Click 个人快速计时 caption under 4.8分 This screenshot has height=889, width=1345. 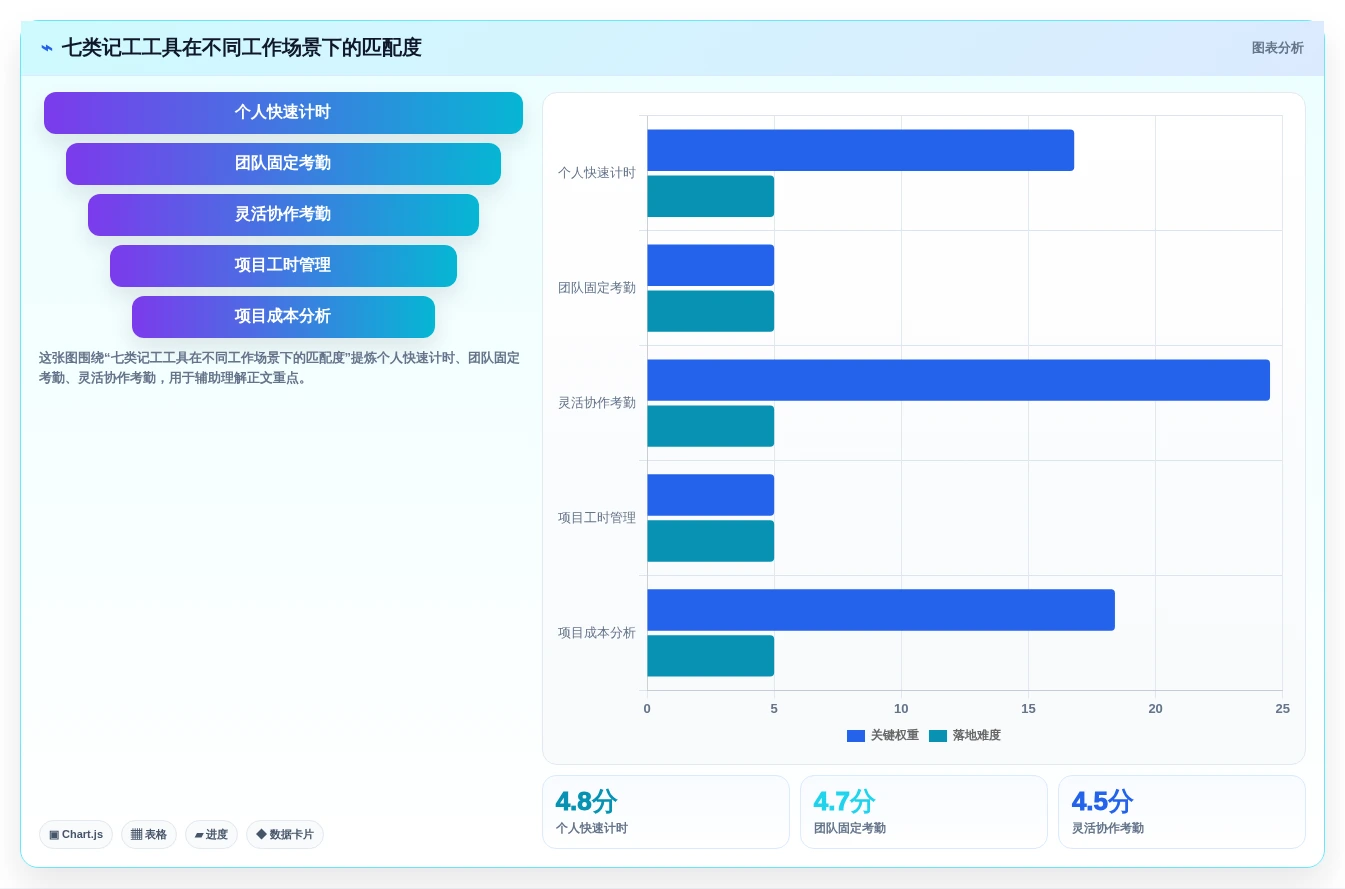[x=592, y=829]
